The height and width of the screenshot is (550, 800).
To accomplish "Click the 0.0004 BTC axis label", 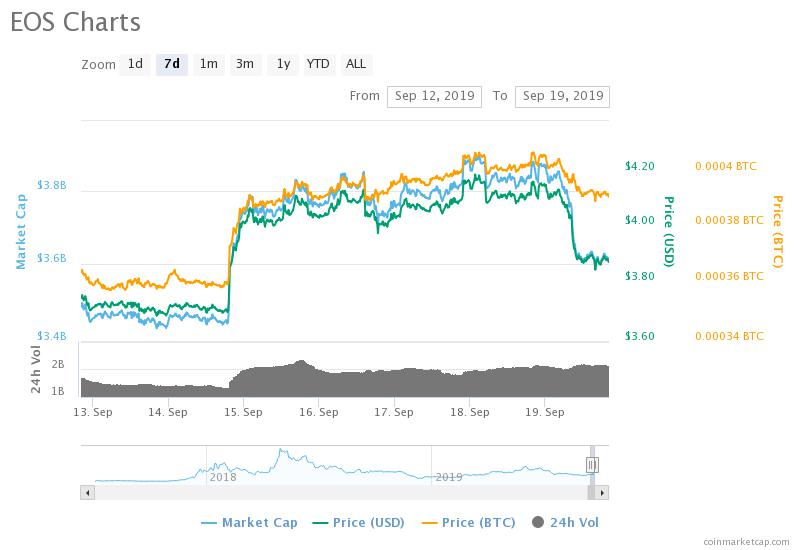I will [726, 166].
